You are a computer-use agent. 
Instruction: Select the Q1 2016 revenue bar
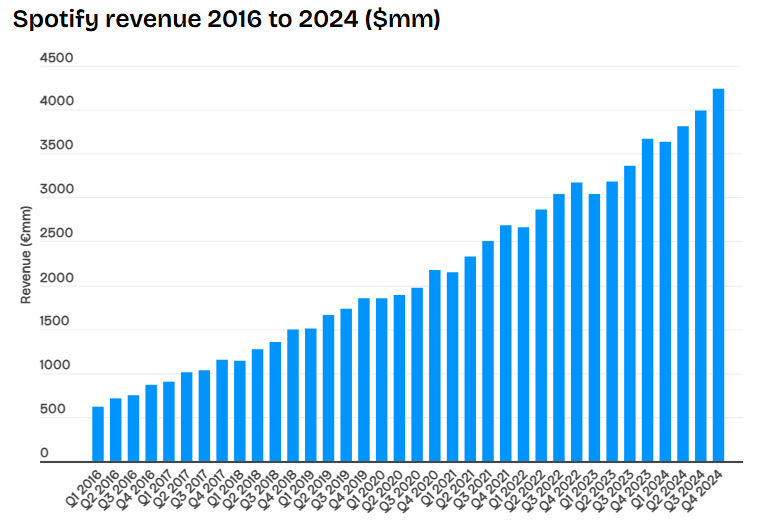pos(98,434)
